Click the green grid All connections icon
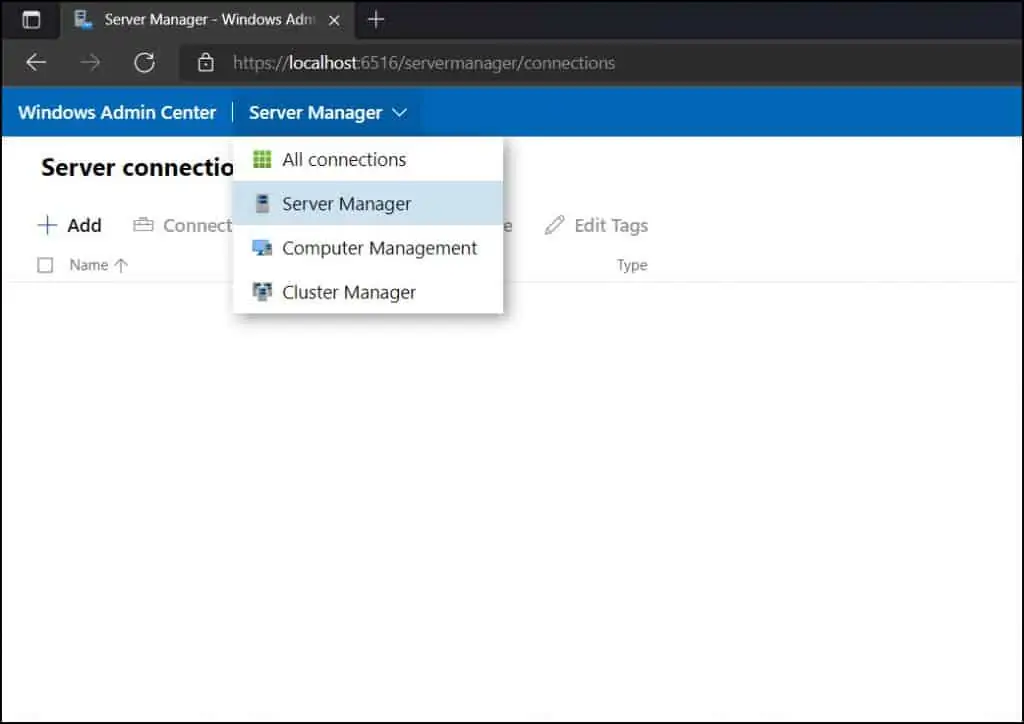 (262, 159)
